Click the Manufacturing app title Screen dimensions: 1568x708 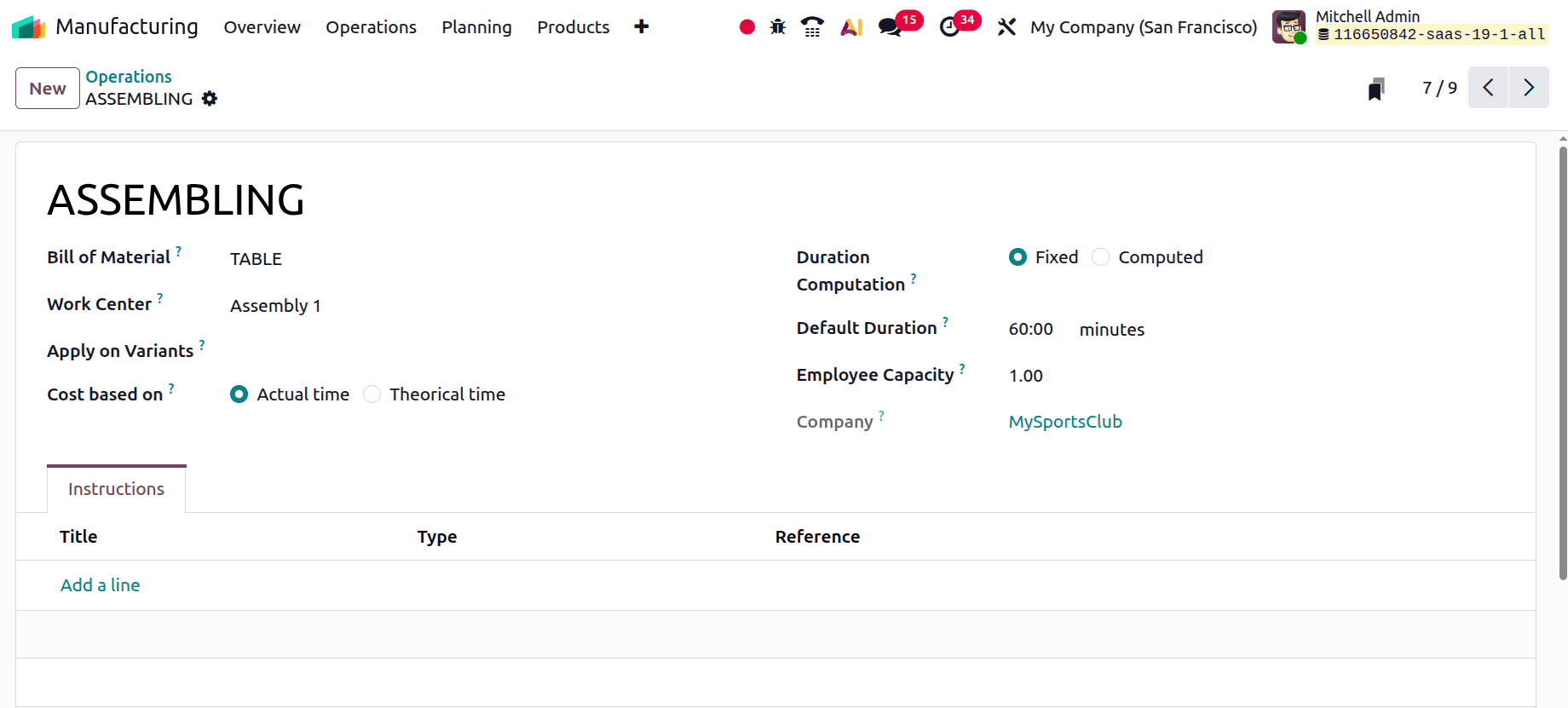click(127, 27)
